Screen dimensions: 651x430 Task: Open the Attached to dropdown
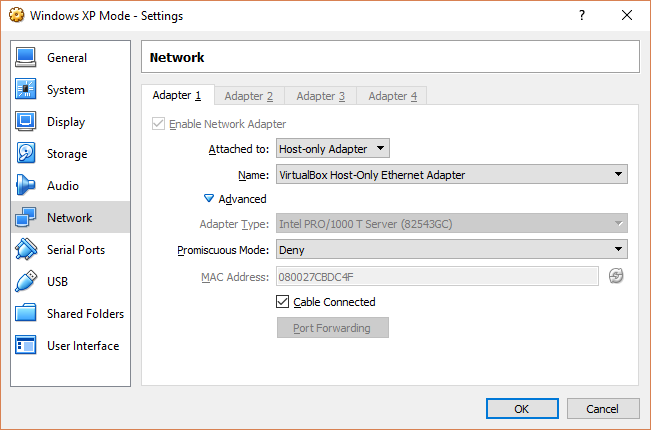pos(333,149)
